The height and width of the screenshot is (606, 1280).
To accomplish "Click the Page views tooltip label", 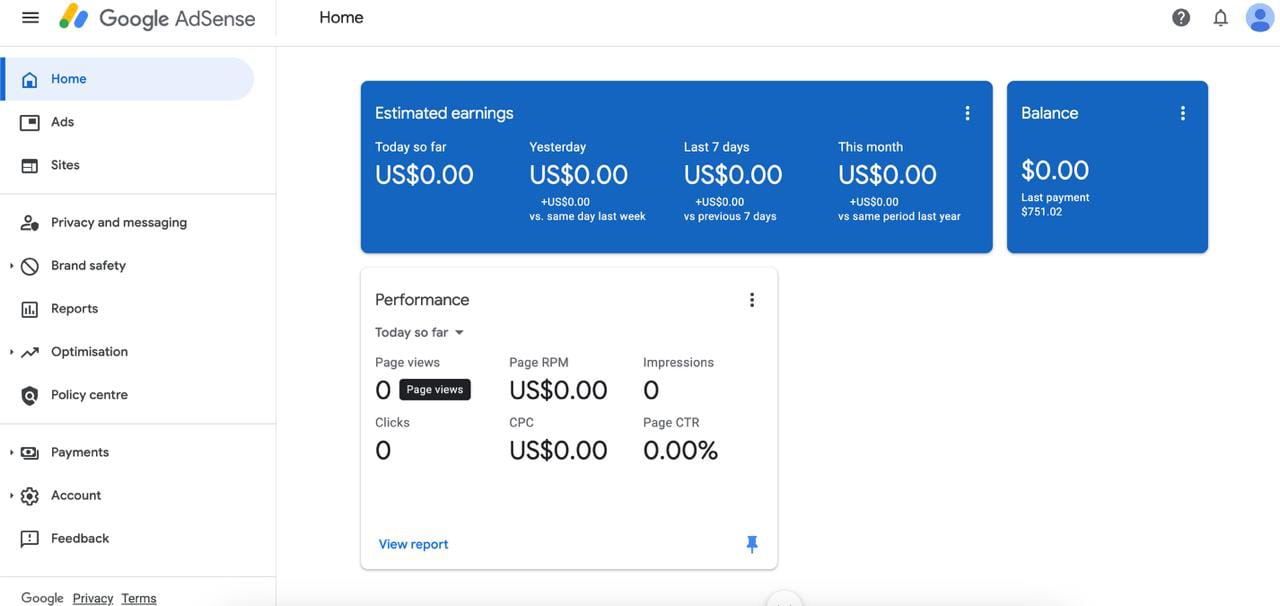I will [435, 390].
